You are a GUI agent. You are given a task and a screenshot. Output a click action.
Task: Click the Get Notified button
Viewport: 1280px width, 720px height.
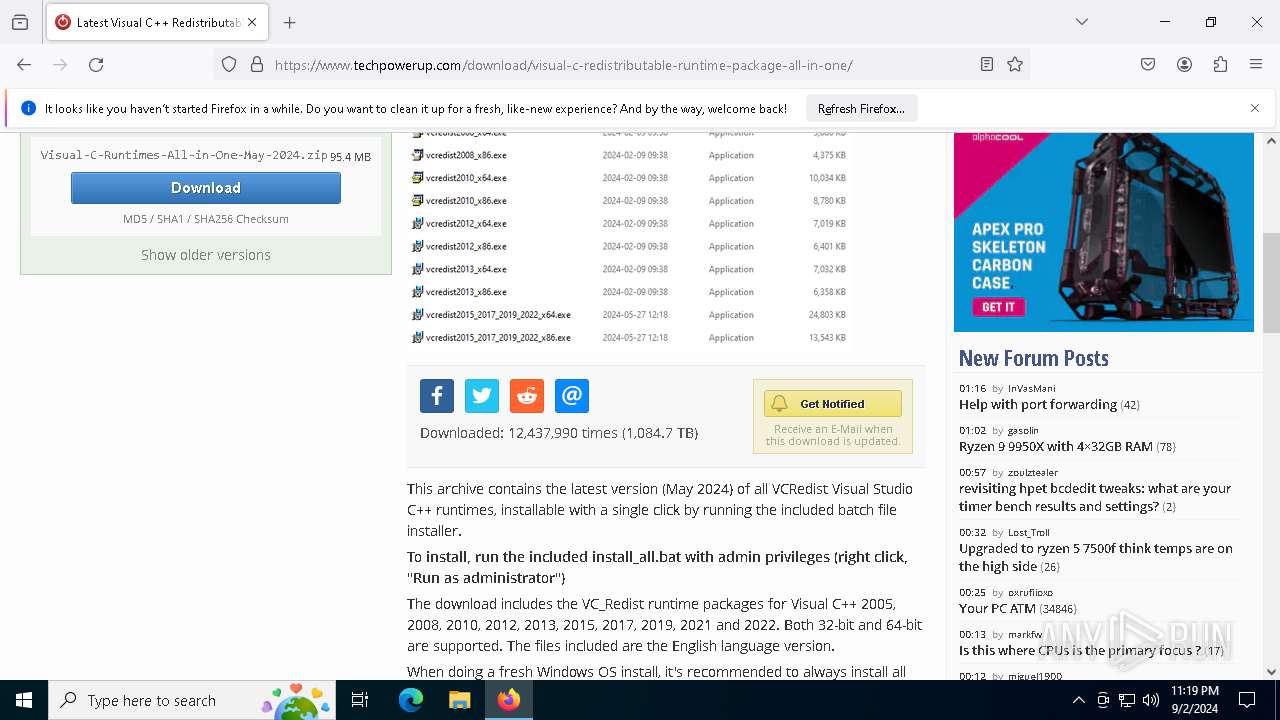pyautogui.click(x=833, y=404)
